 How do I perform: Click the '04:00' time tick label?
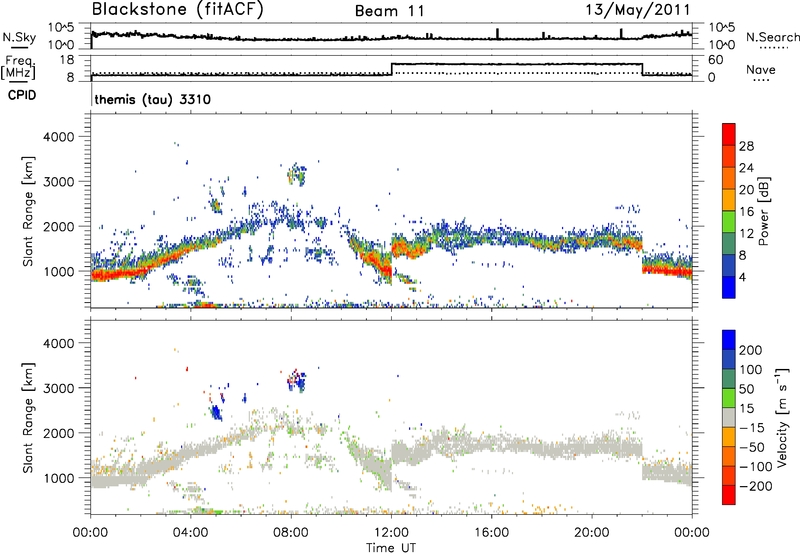[x=191, y=533]
